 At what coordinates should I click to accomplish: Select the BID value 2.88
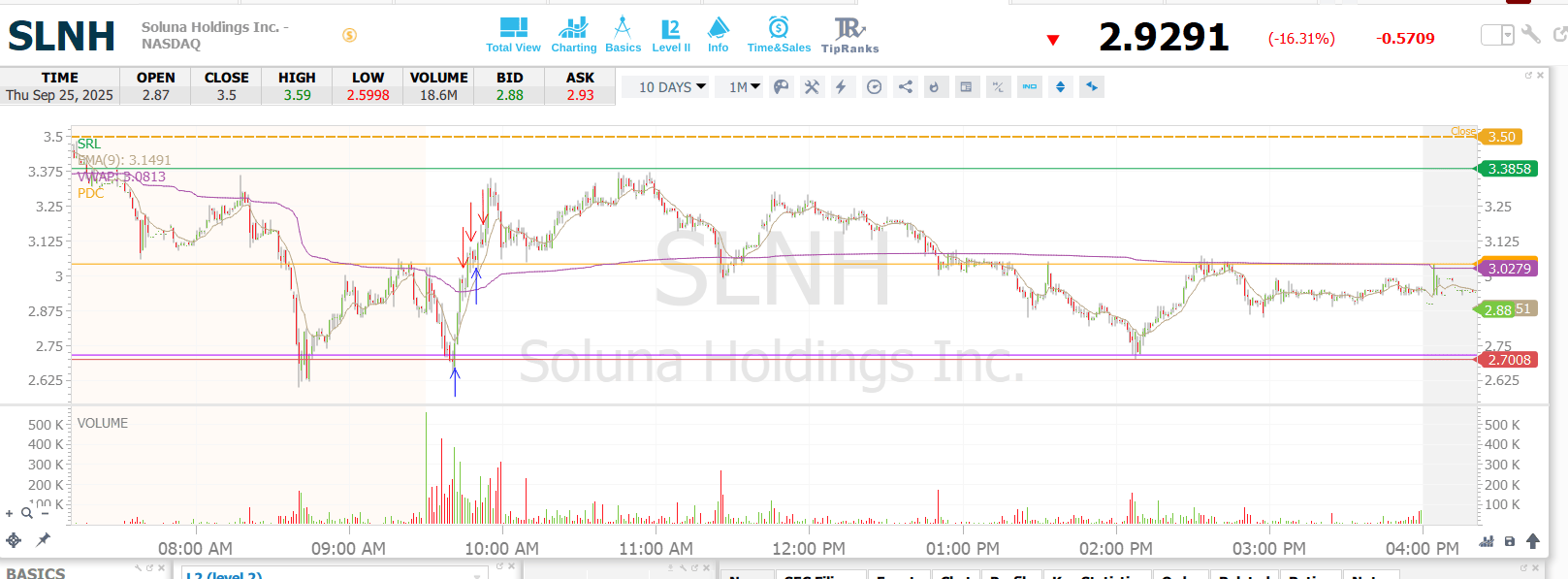point(509,95)
